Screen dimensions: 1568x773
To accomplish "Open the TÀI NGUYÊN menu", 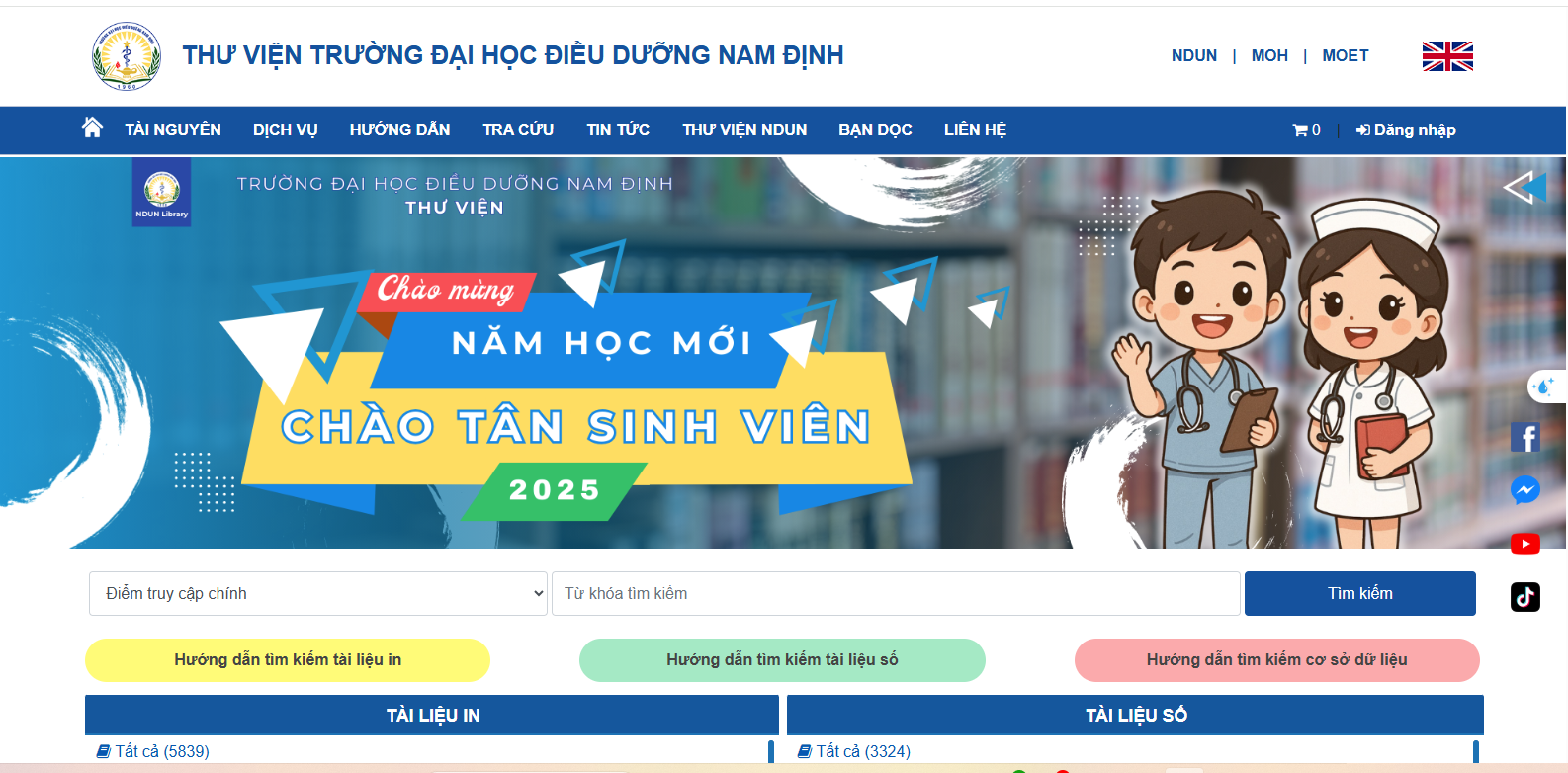I will [173, 130].
